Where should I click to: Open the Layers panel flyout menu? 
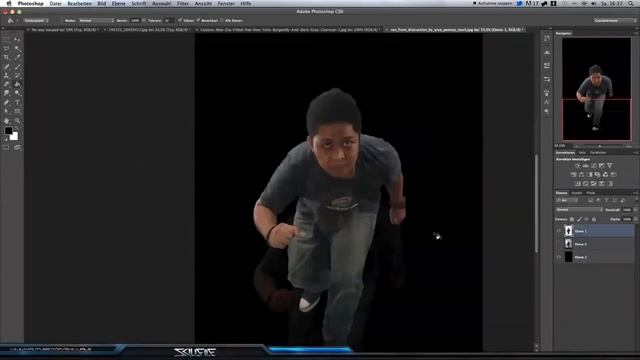click(x=636, y=193)
